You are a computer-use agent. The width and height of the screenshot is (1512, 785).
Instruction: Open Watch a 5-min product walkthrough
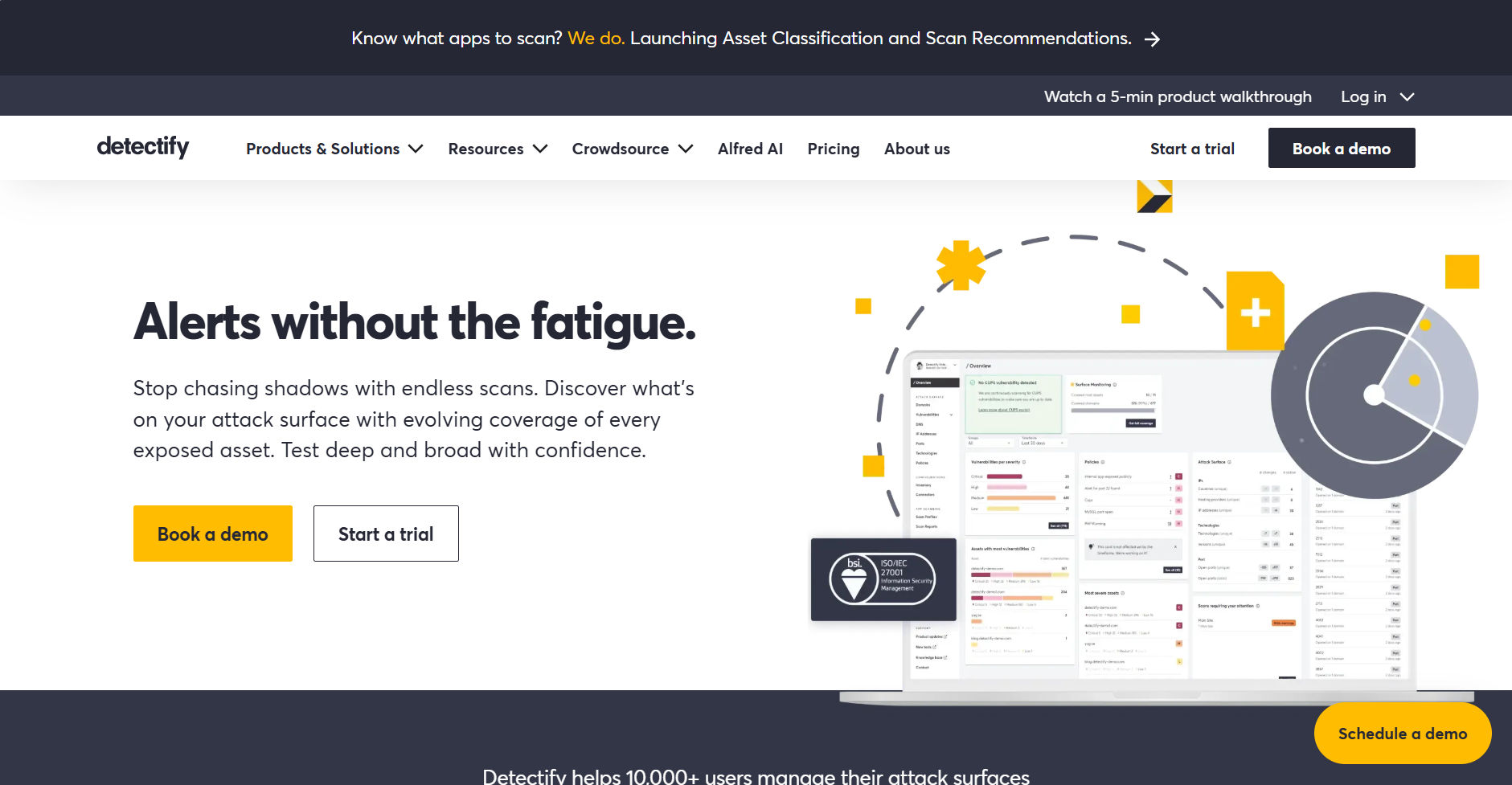coord(1178,96)
